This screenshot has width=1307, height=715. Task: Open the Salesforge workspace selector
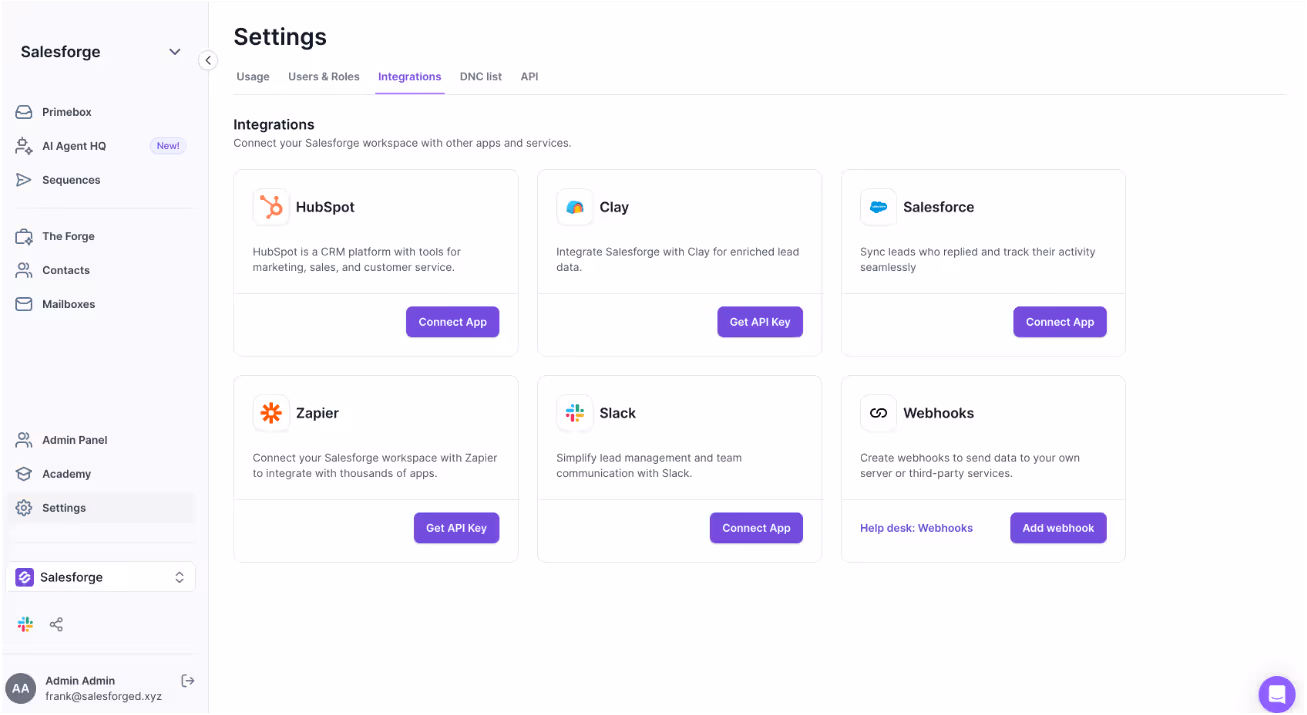100,577
